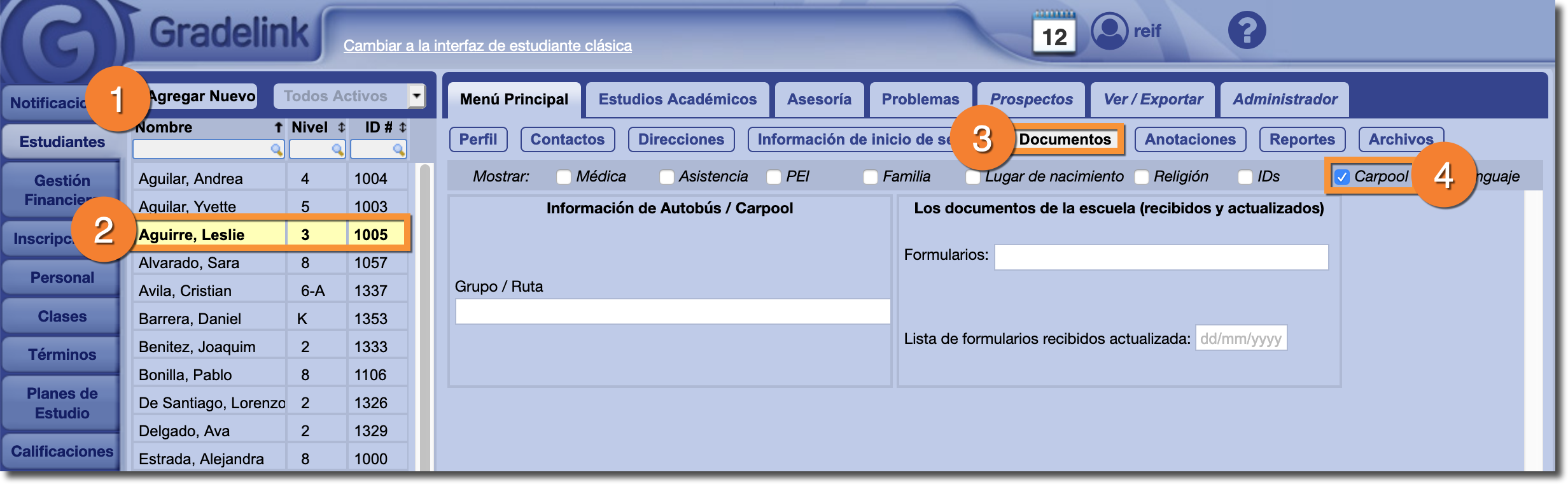The height and width of the screenshot is (484, 1568).
Task: Open the Anotaciones sub-tab
Action: pyautogui.click(x=1189, y=139)
